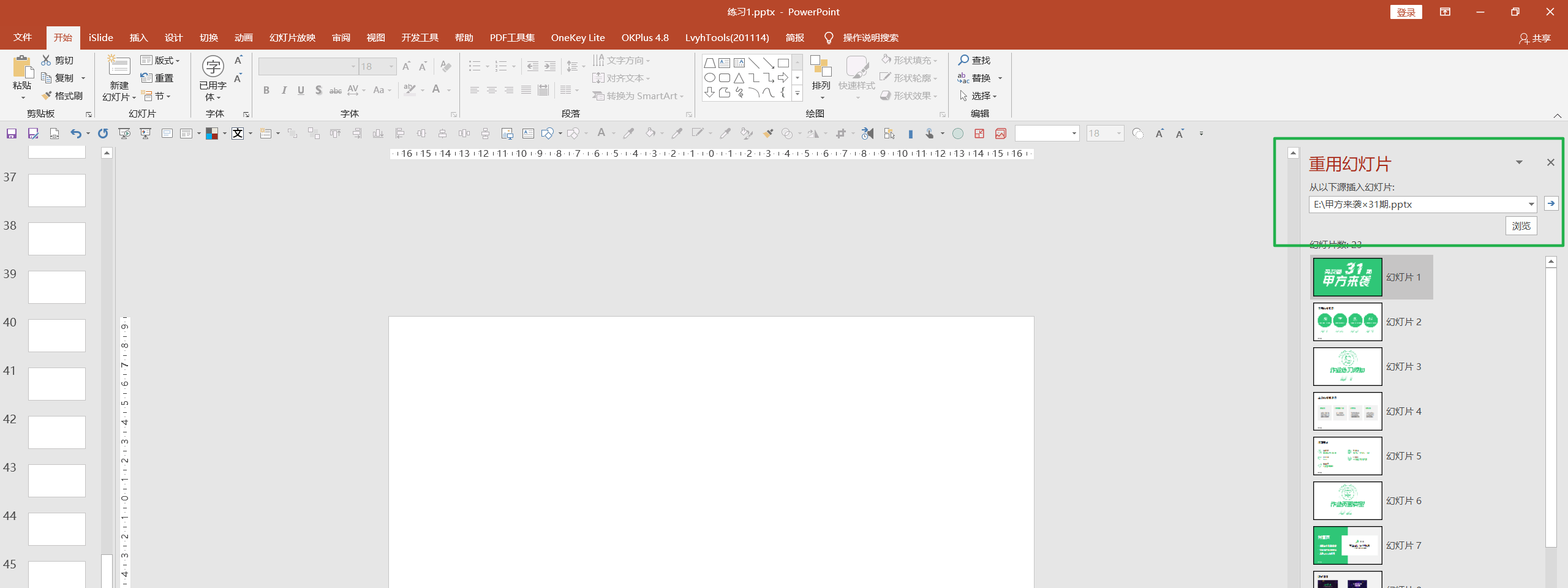Viewport: 1568px width, 588px height.
Task: Click the trapezoid shape in shapes gallery
Action: click(709, 63)
